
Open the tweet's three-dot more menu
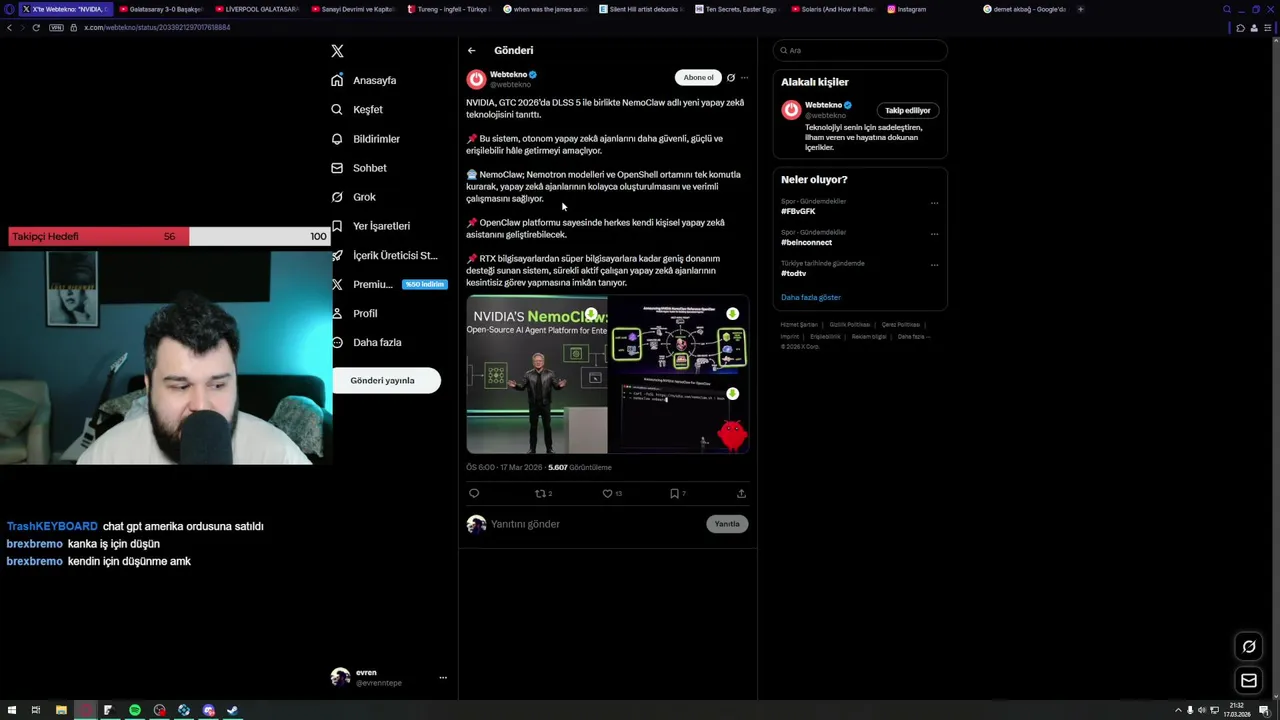[744, 77]
